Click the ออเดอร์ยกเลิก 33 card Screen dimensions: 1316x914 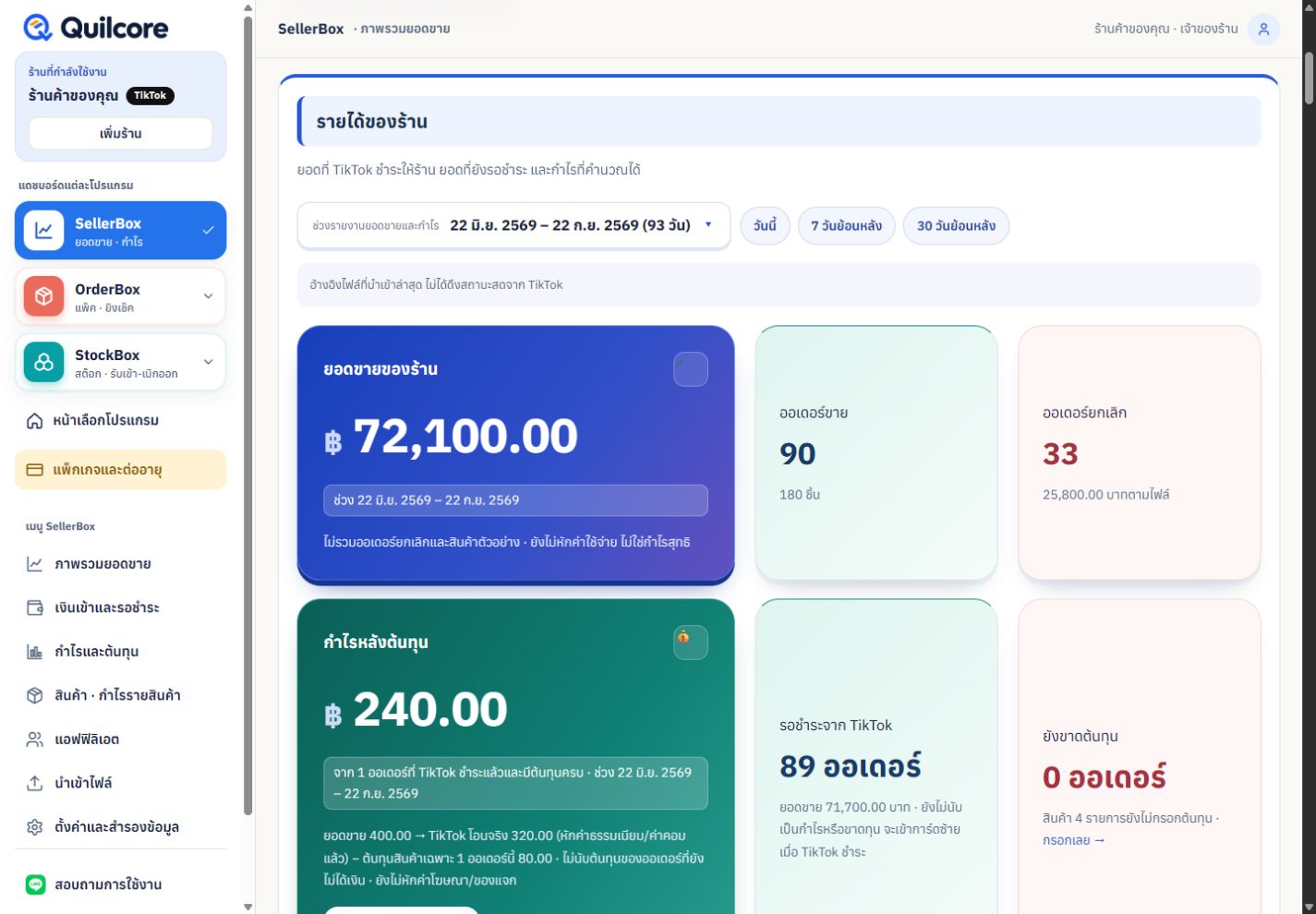pos(1139,453)
